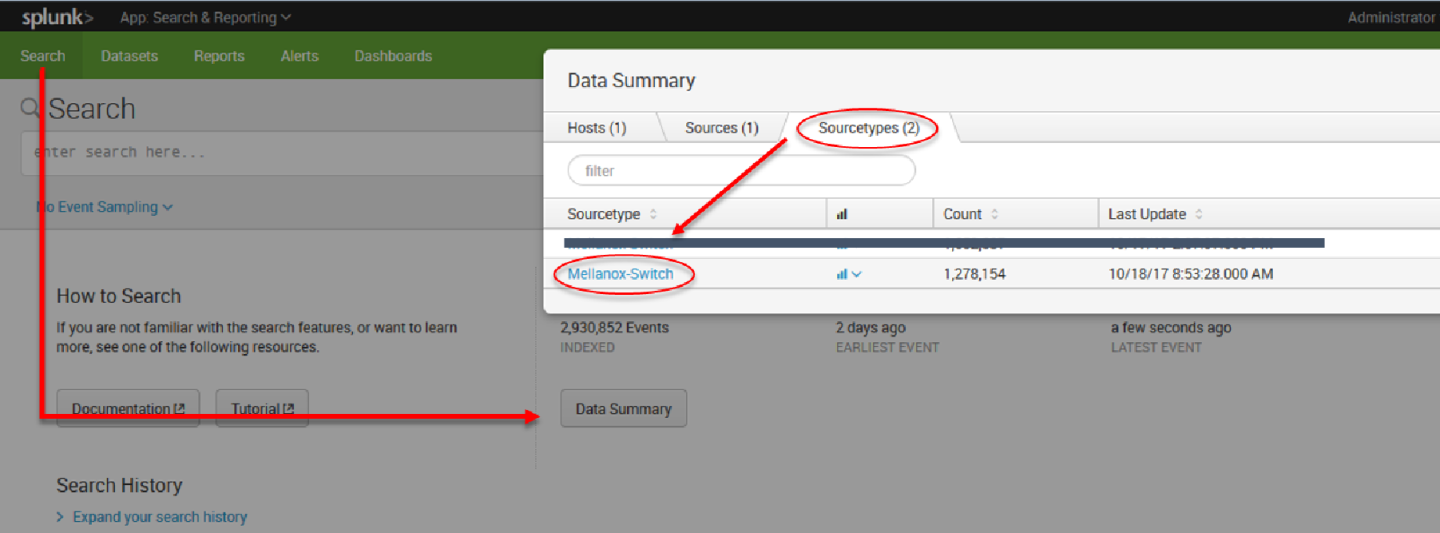This screenshot has width=1440, height=533.
Task: Go to the Datasets tab
Action: coord(129,56)
